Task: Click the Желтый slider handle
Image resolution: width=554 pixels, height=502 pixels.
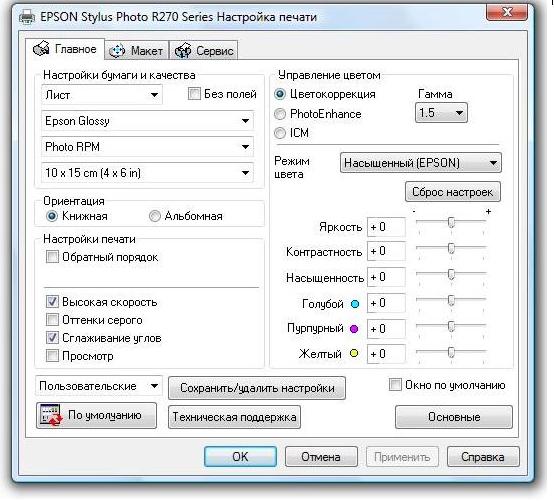Action: point(451,352)
